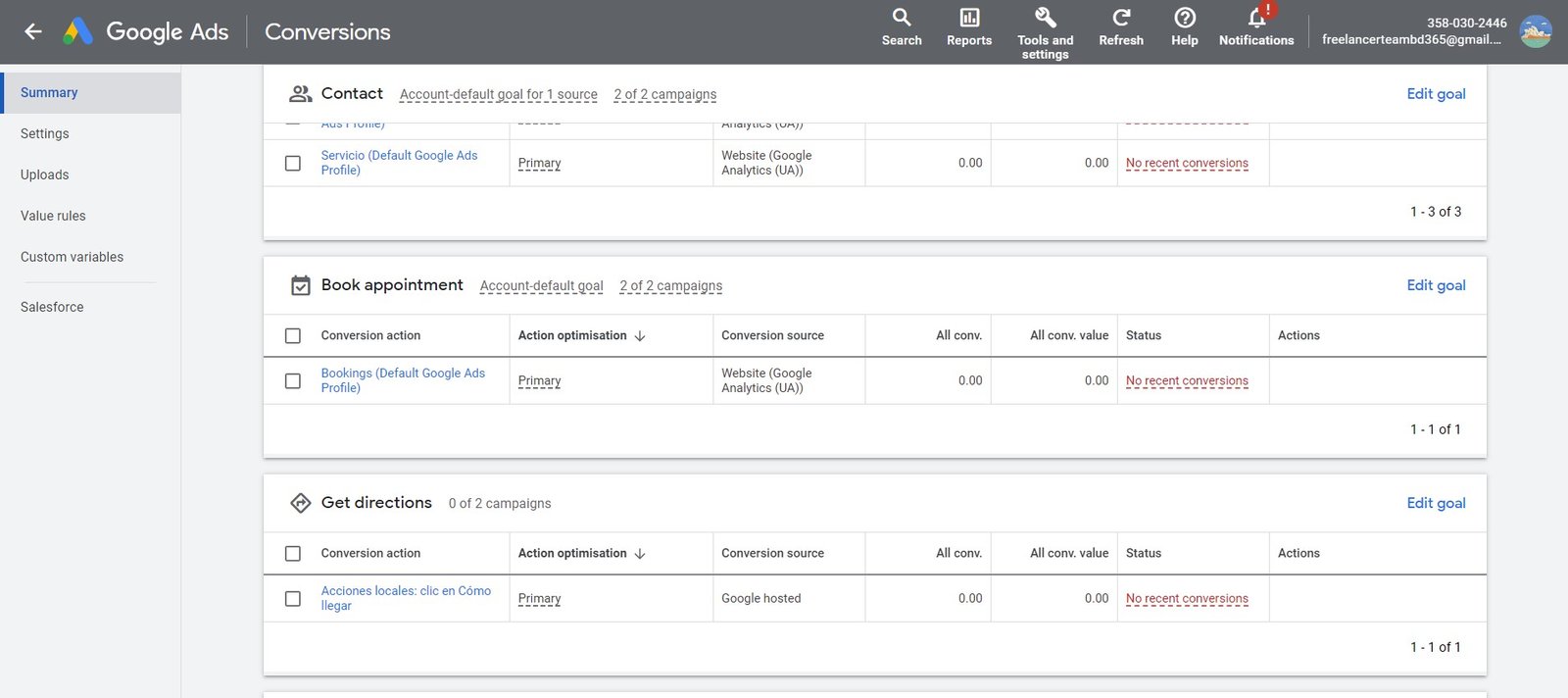Open the account profile avatar
The image size is (1568, 698).
pos(1536,31)
